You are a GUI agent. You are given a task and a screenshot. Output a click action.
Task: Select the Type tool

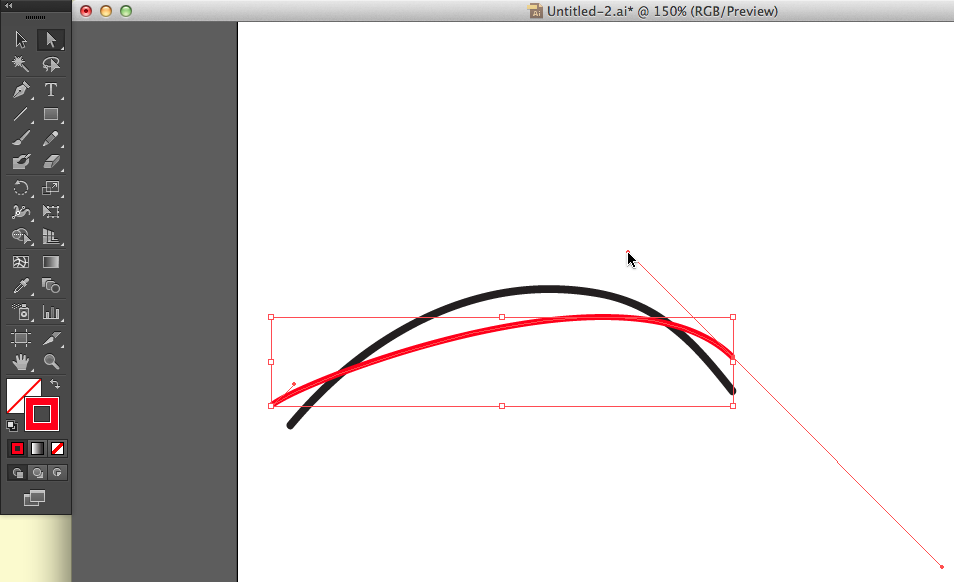pyautogui.click(x=50, y=90)
